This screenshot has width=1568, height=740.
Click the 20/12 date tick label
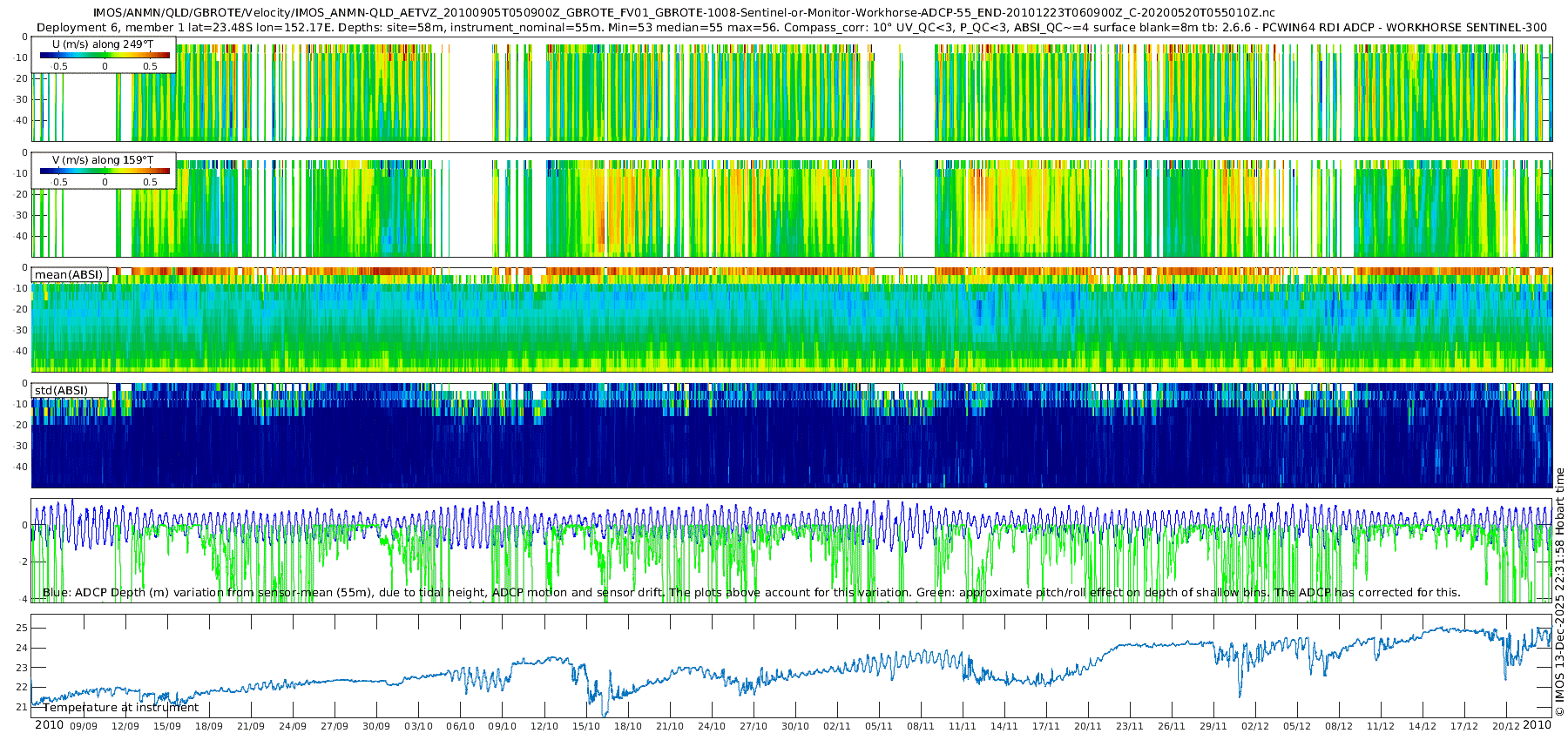(1505, 726)
